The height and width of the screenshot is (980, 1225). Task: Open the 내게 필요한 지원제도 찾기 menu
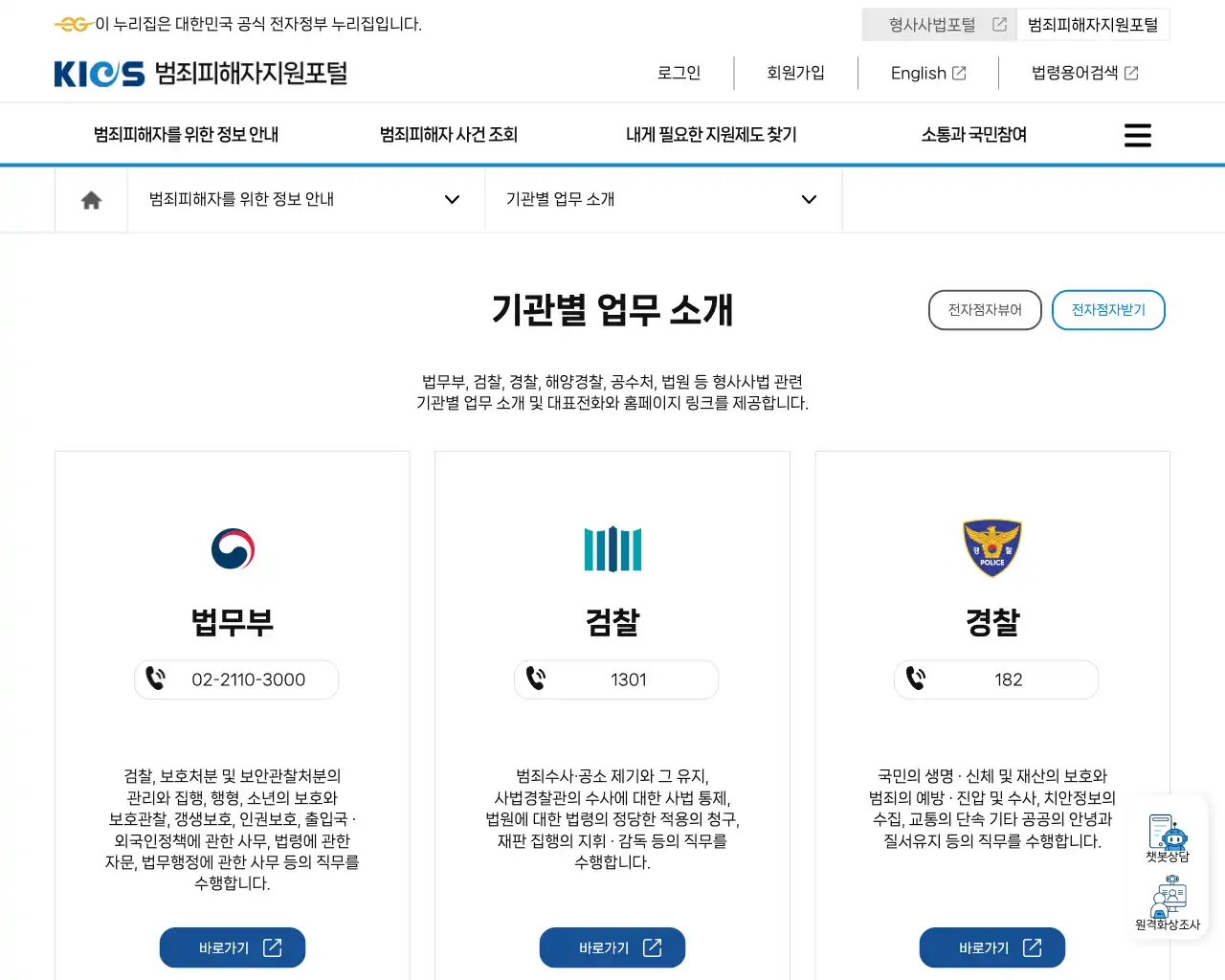click(711, 135)
